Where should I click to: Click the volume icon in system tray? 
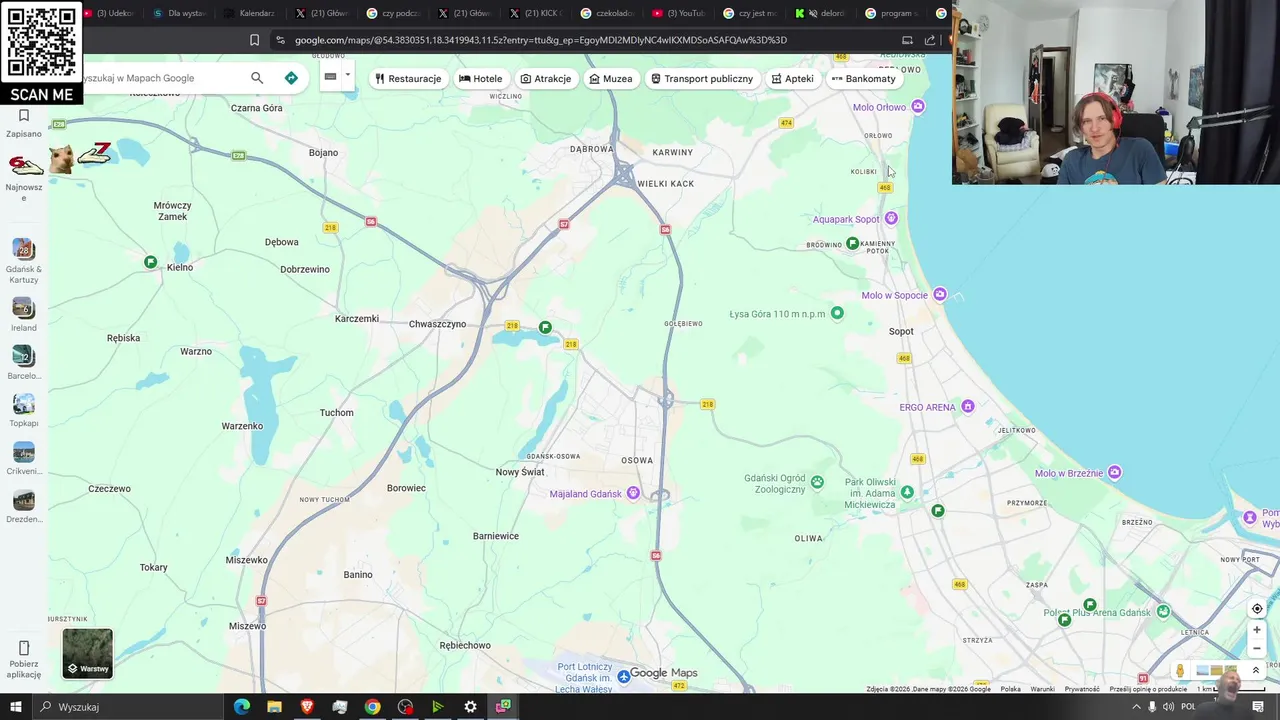[x=1168, y=707]
